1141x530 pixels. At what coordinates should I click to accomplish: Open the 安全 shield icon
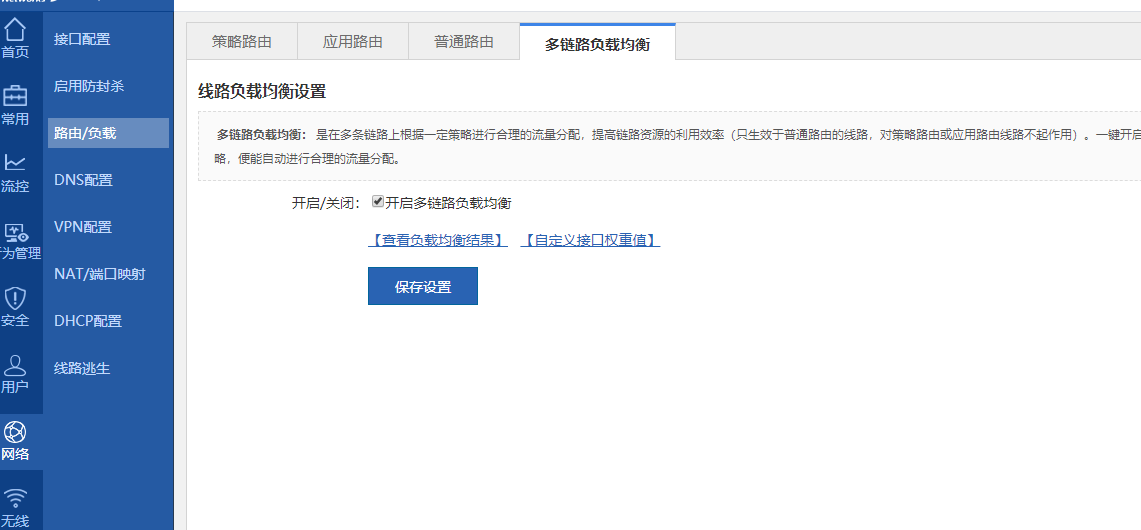click(15, 298)
